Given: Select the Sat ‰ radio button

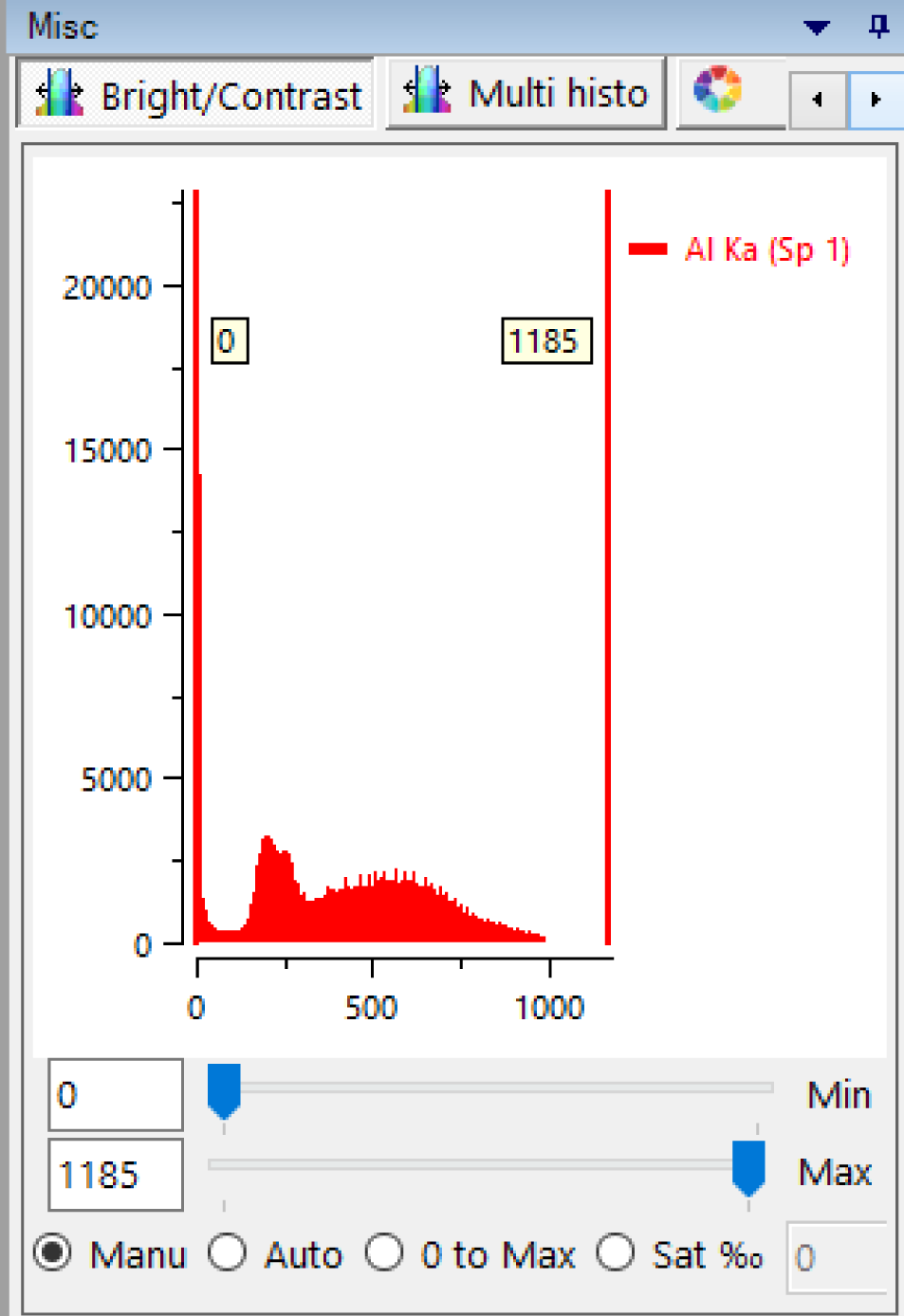Looking at the screenshot, I should point(616,1253).
